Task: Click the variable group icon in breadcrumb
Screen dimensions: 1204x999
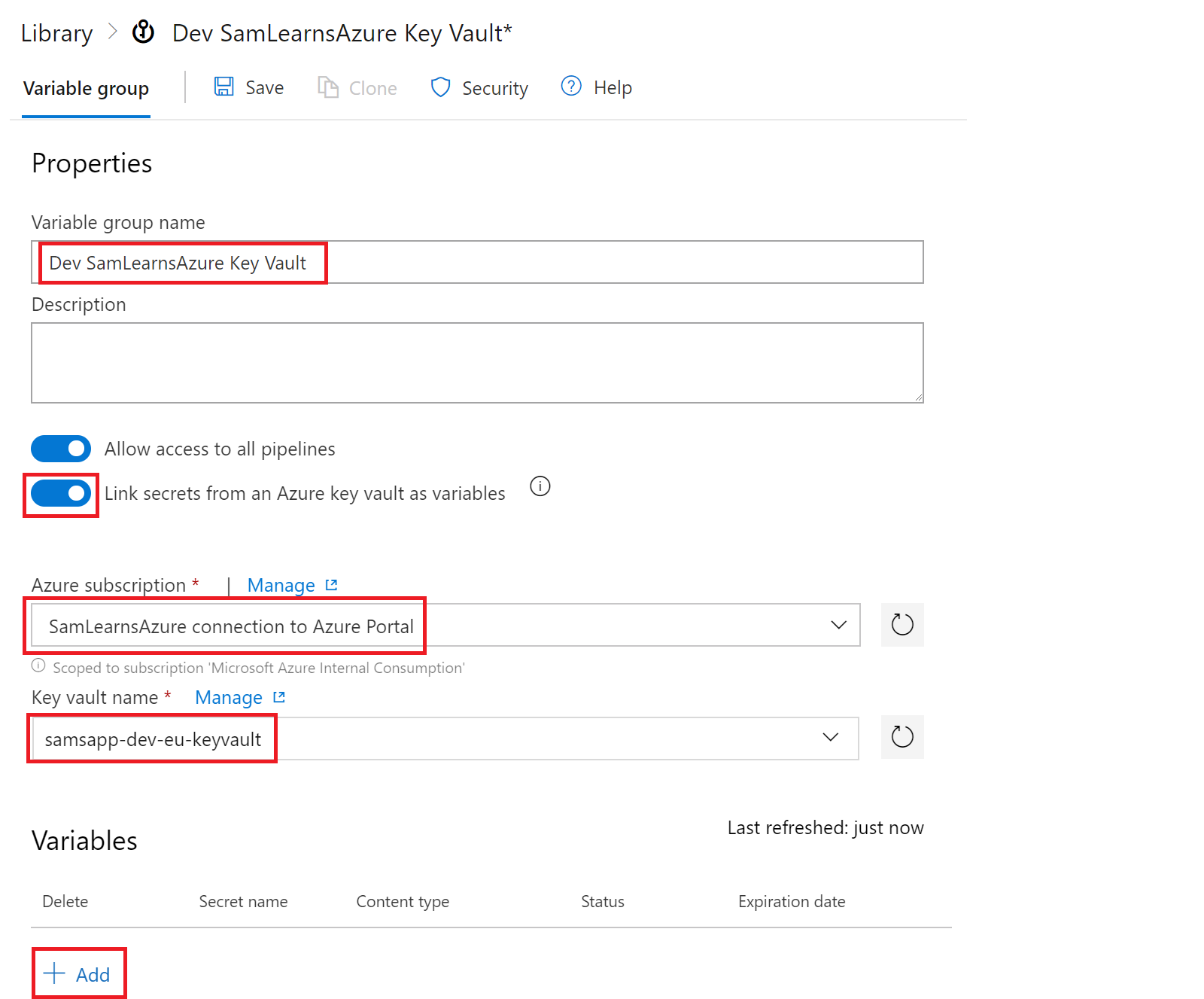Action: (144, 32)
